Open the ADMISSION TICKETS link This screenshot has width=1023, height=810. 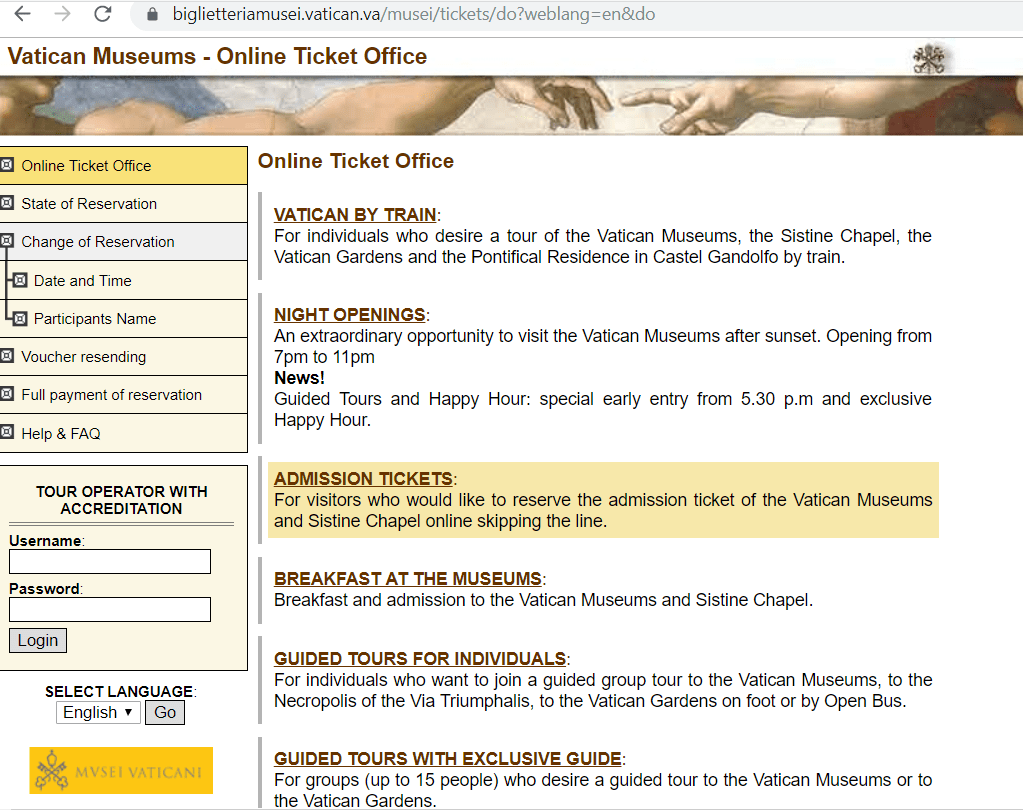tap(363, 479)
